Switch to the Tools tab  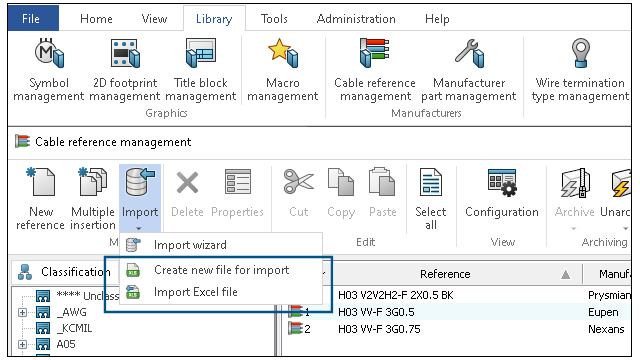(274, 19)
